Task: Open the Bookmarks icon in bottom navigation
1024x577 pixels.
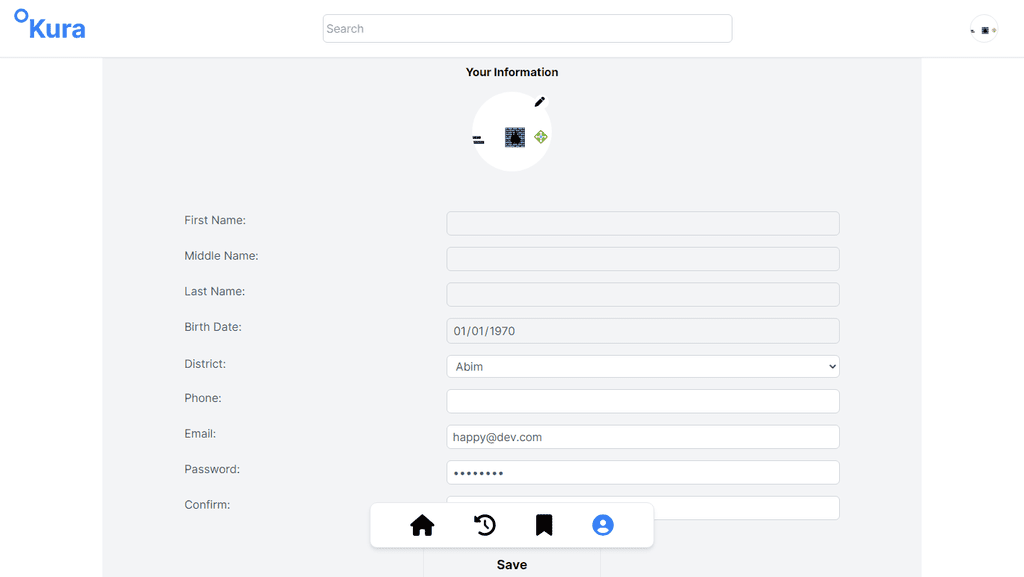Action: point(544,525)
